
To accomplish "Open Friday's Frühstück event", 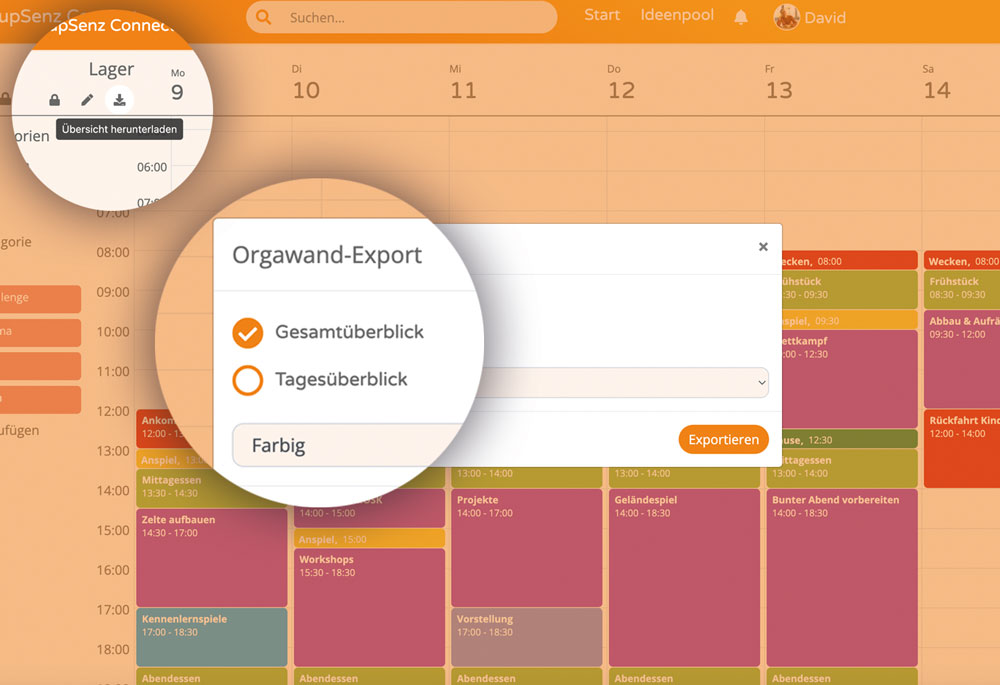I will pyautogui.click(x=849, y=290).
